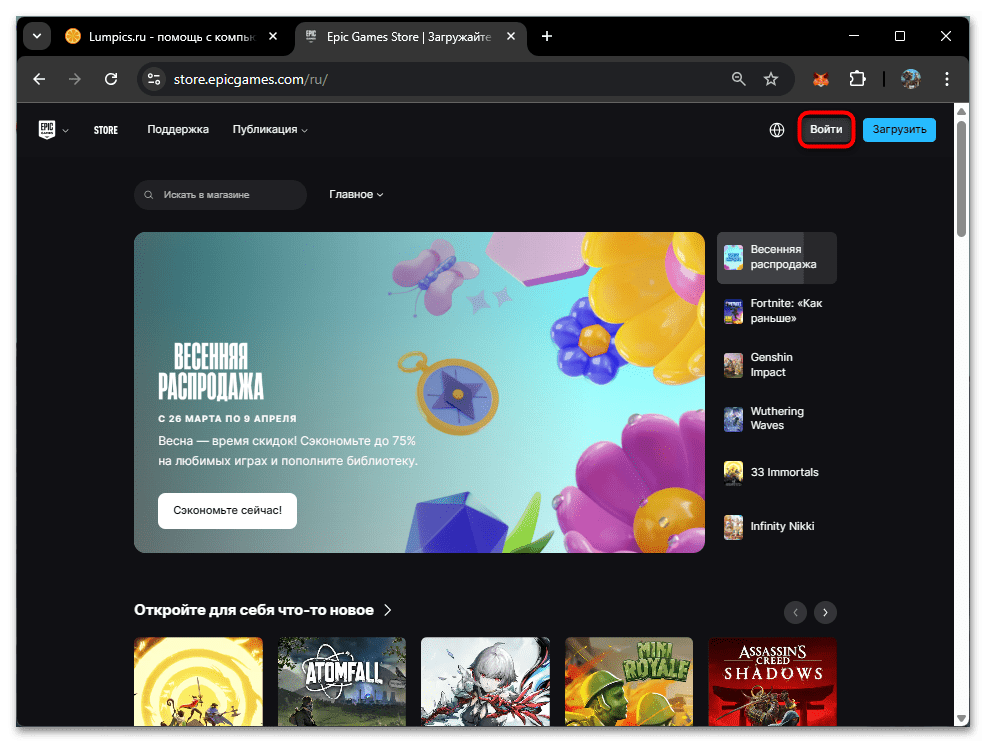Switch to the Lumpics.ru browser tab
Image resolution: width=986 pixels, height=743 pixels.
tap(171, 36)
